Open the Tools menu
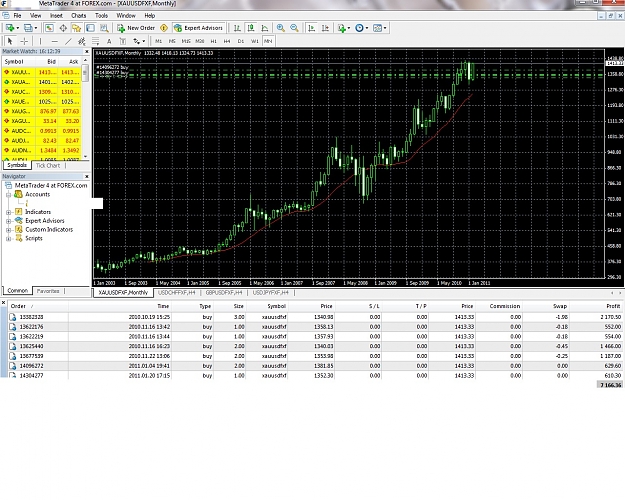The width and height of the screenshot is (625, 500). (x=101, y=16)
